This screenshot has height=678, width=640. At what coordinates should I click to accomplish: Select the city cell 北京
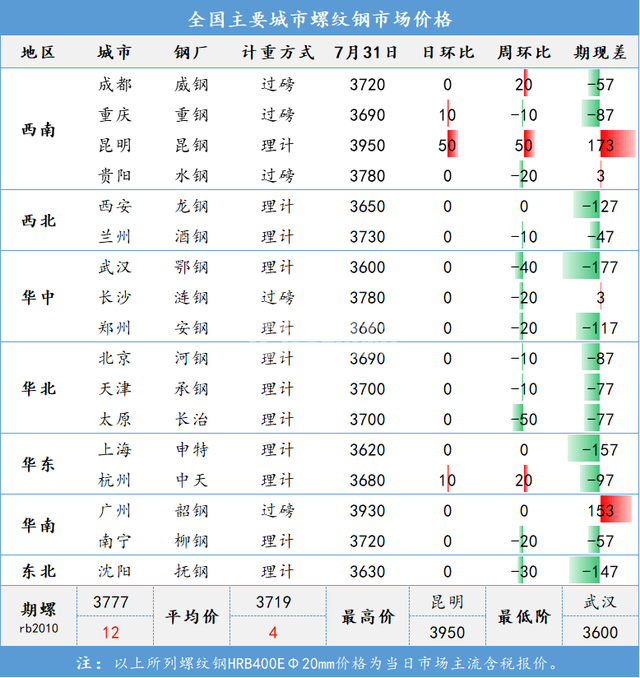(115, 358)
